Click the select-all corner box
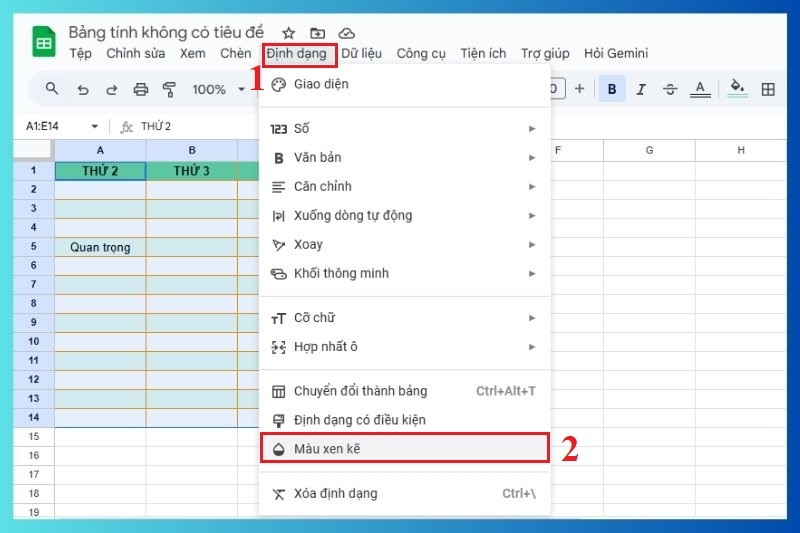This screenshot has width=800, height=533. coord(34,150)
